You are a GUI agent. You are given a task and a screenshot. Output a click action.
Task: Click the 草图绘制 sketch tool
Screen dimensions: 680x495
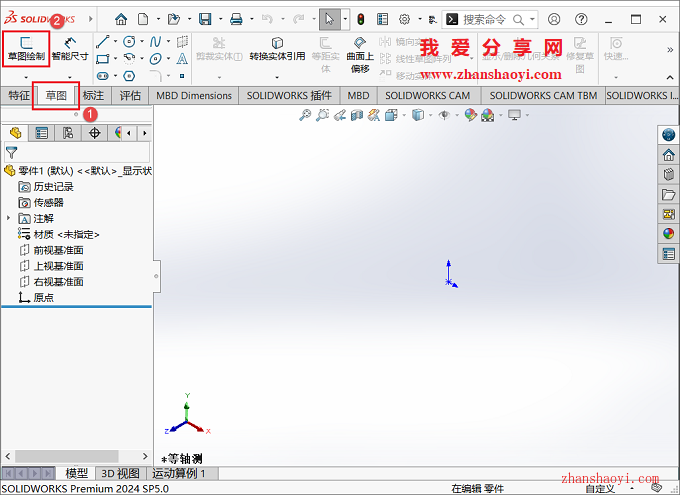pos(26,49)
